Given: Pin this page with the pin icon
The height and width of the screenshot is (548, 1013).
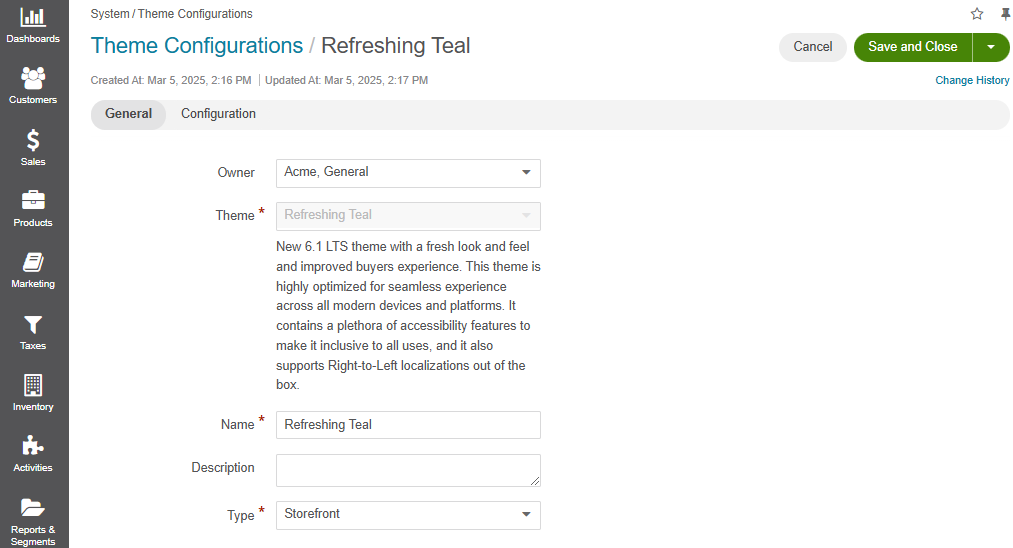Looking at the screenshot, I should pos(1005,14).
